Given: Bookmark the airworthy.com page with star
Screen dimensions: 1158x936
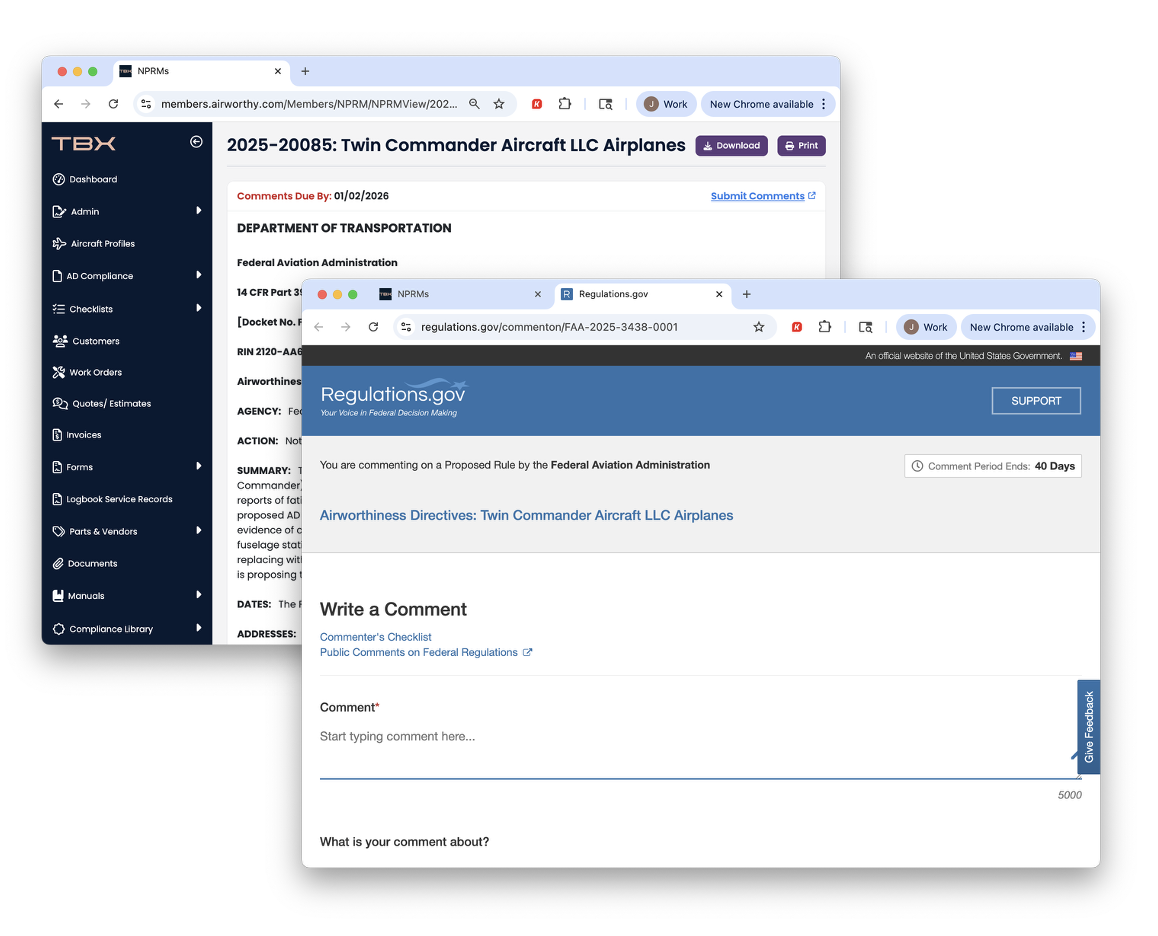Looking at the screenshot, I should click(x=499, y=104).
